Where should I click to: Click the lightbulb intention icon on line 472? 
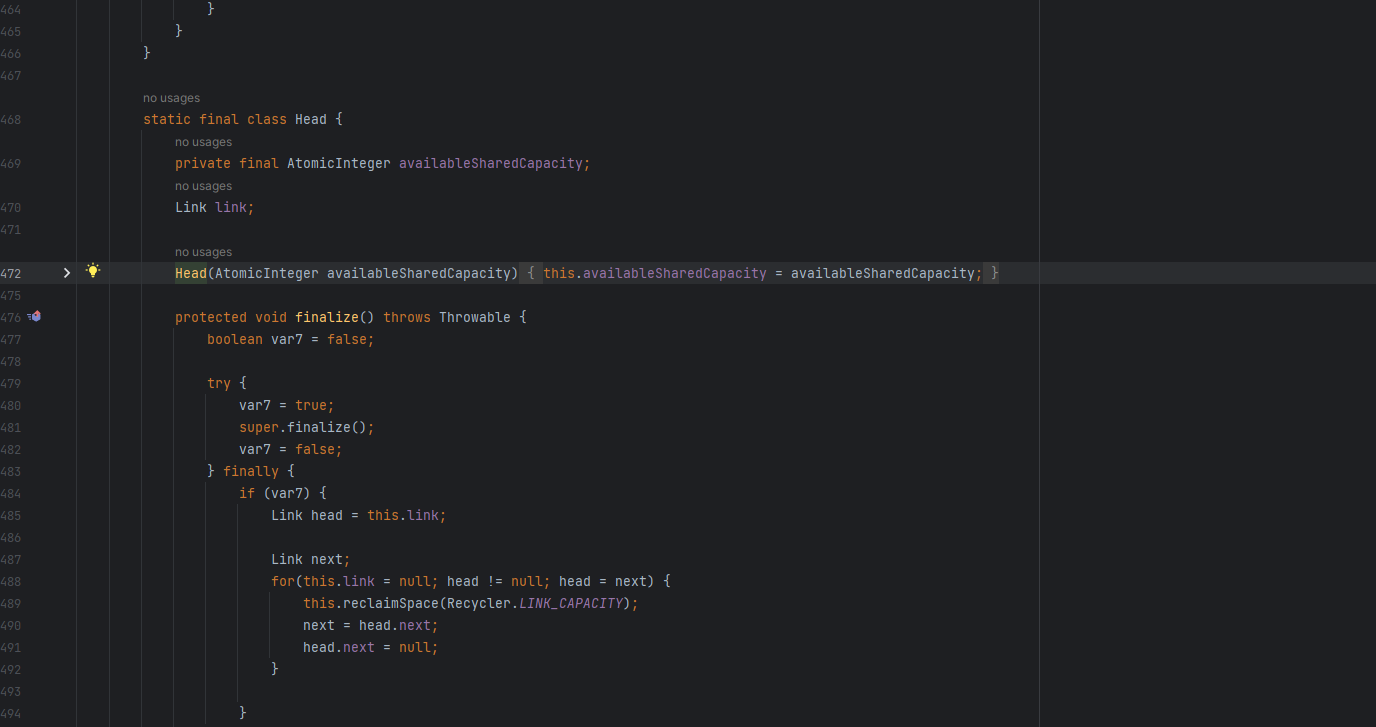92,270
